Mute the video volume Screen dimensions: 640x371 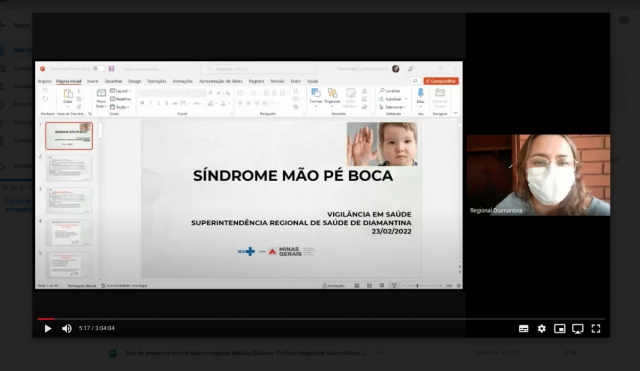click(x=67, y=329)
